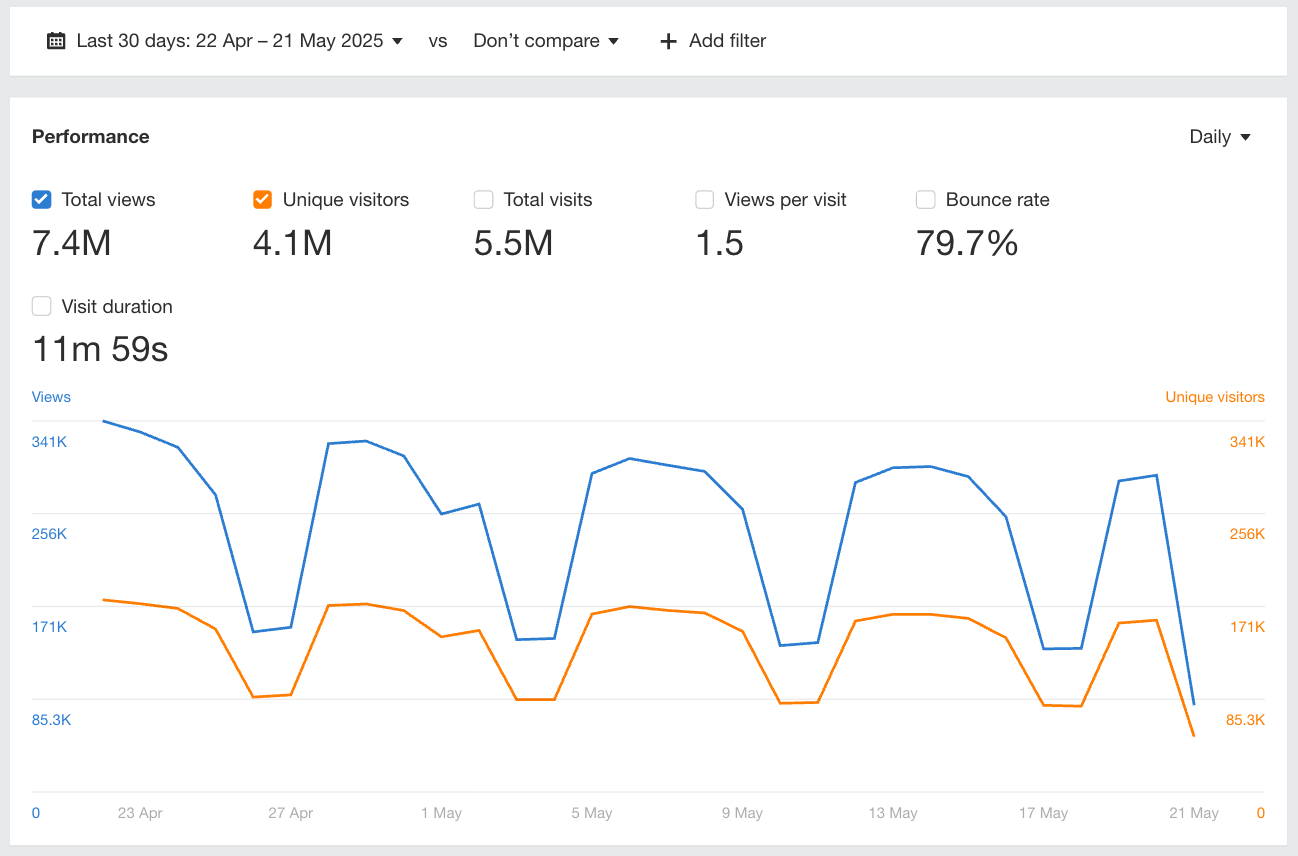Click the plus icon beside Add filter
Viewport: 1298px width, 856px height.
[667, 41]
